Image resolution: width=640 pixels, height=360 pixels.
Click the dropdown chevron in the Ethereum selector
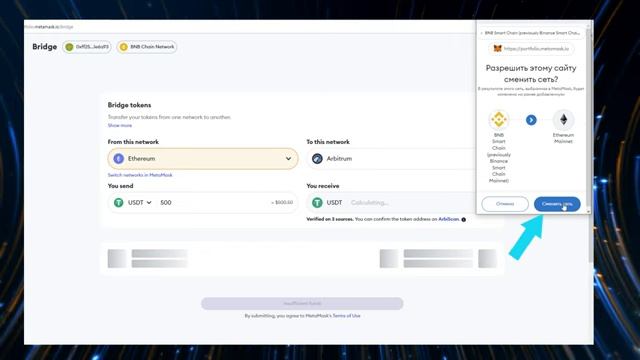coord(288,158)
